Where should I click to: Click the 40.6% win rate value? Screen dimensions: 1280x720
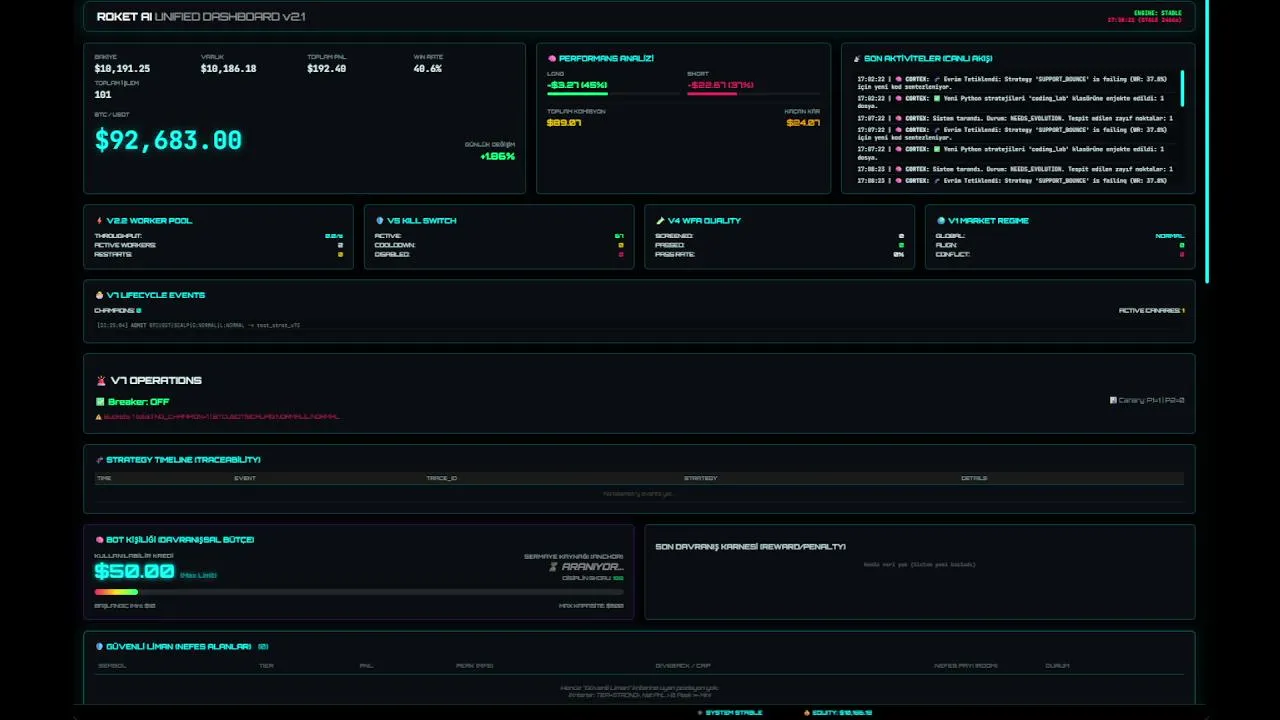428,69
